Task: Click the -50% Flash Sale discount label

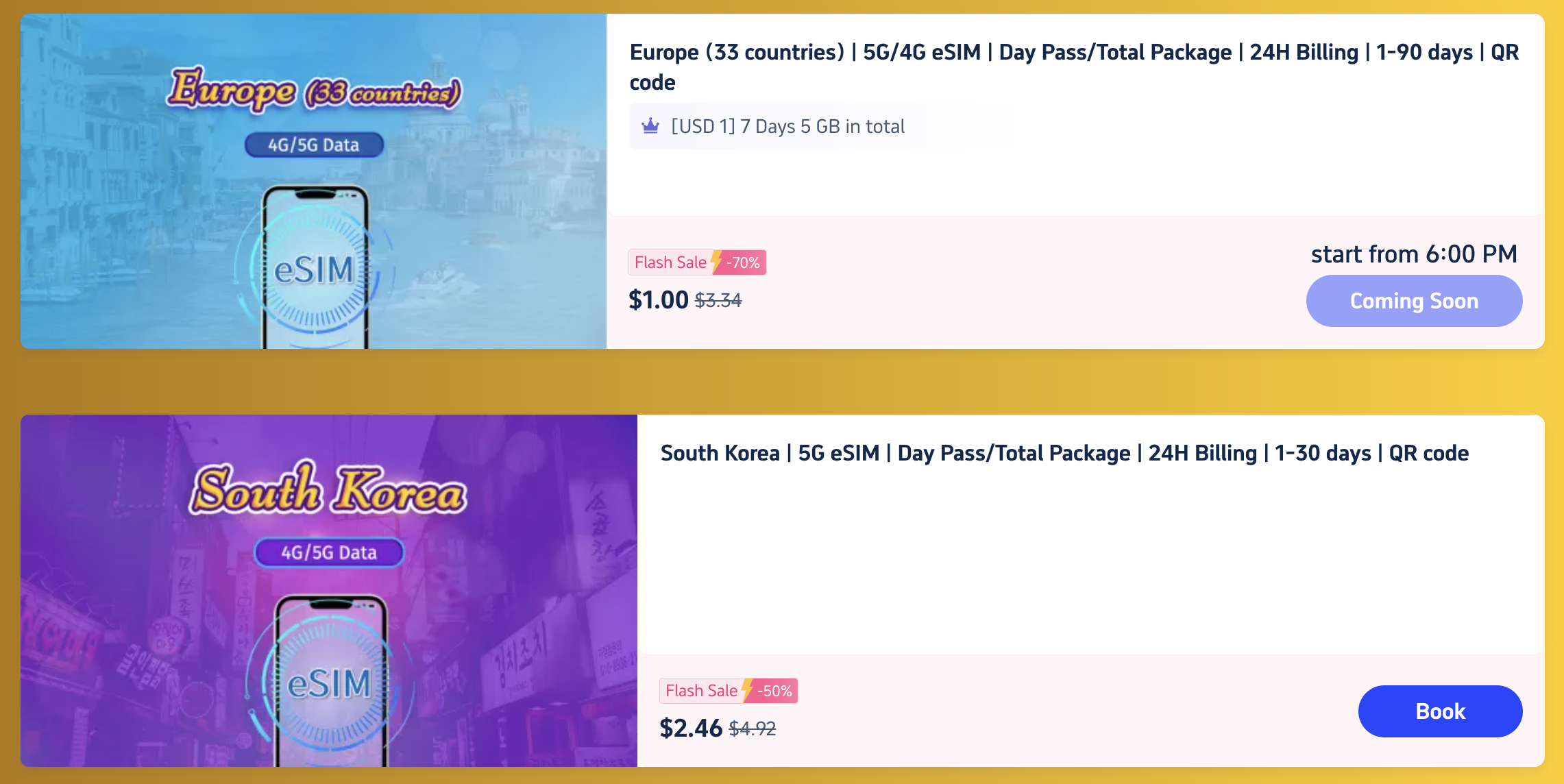Action: [775, 691]
